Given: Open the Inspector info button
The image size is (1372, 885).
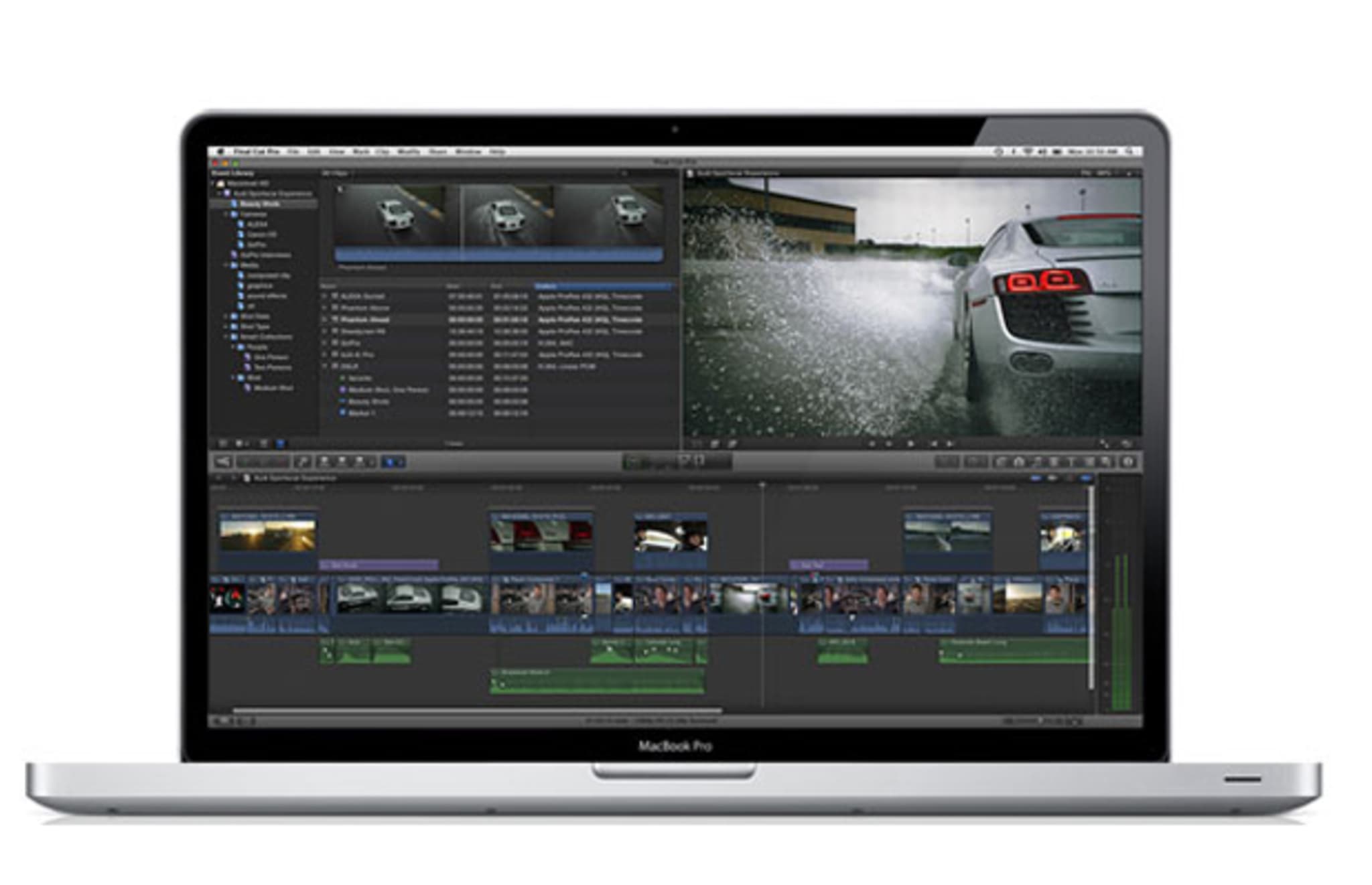Looking at the screenshot, I should pyautogui.click(x=1127, y=462).
